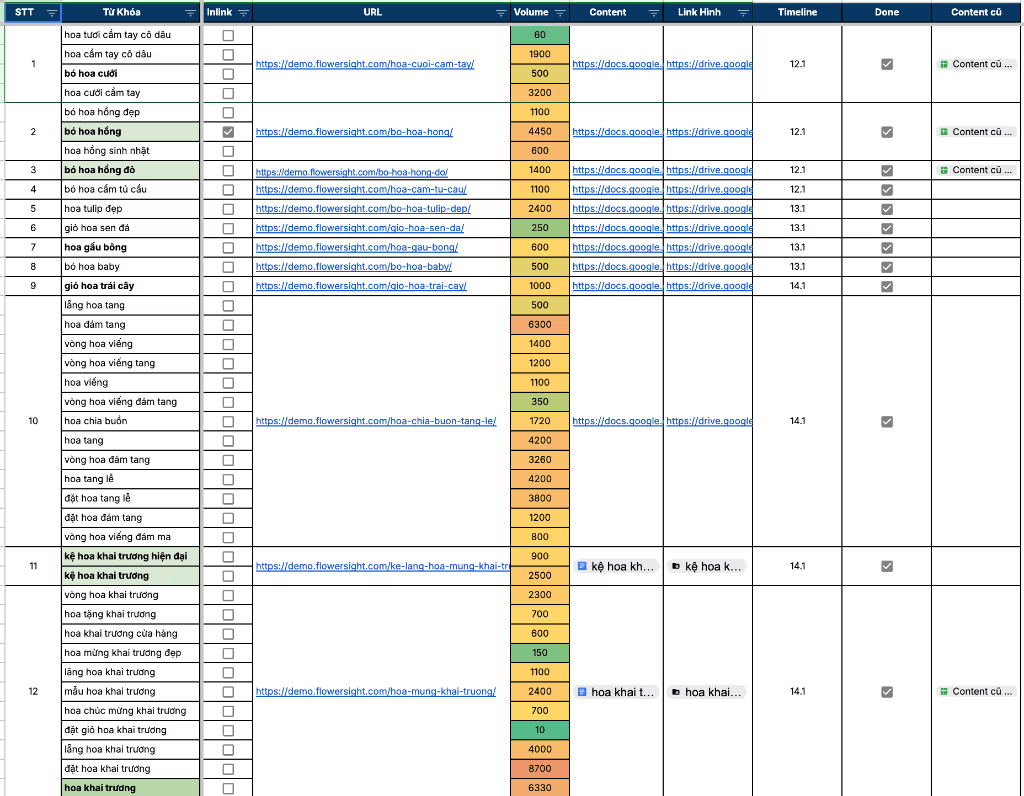Open kệ hoa k... Drive folder chip
The image size is (1024, 796).
pyautogui.click(x=707, y=567)
